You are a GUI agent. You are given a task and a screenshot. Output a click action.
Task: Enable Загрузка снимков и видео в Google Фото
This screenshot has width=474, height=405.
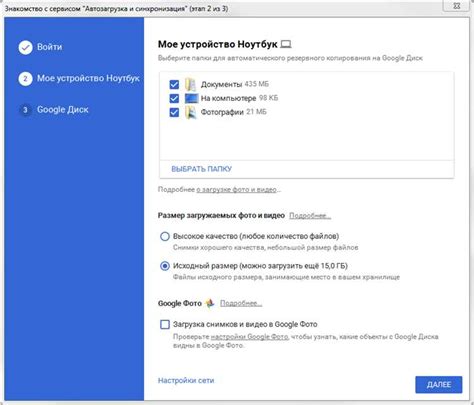165,324
